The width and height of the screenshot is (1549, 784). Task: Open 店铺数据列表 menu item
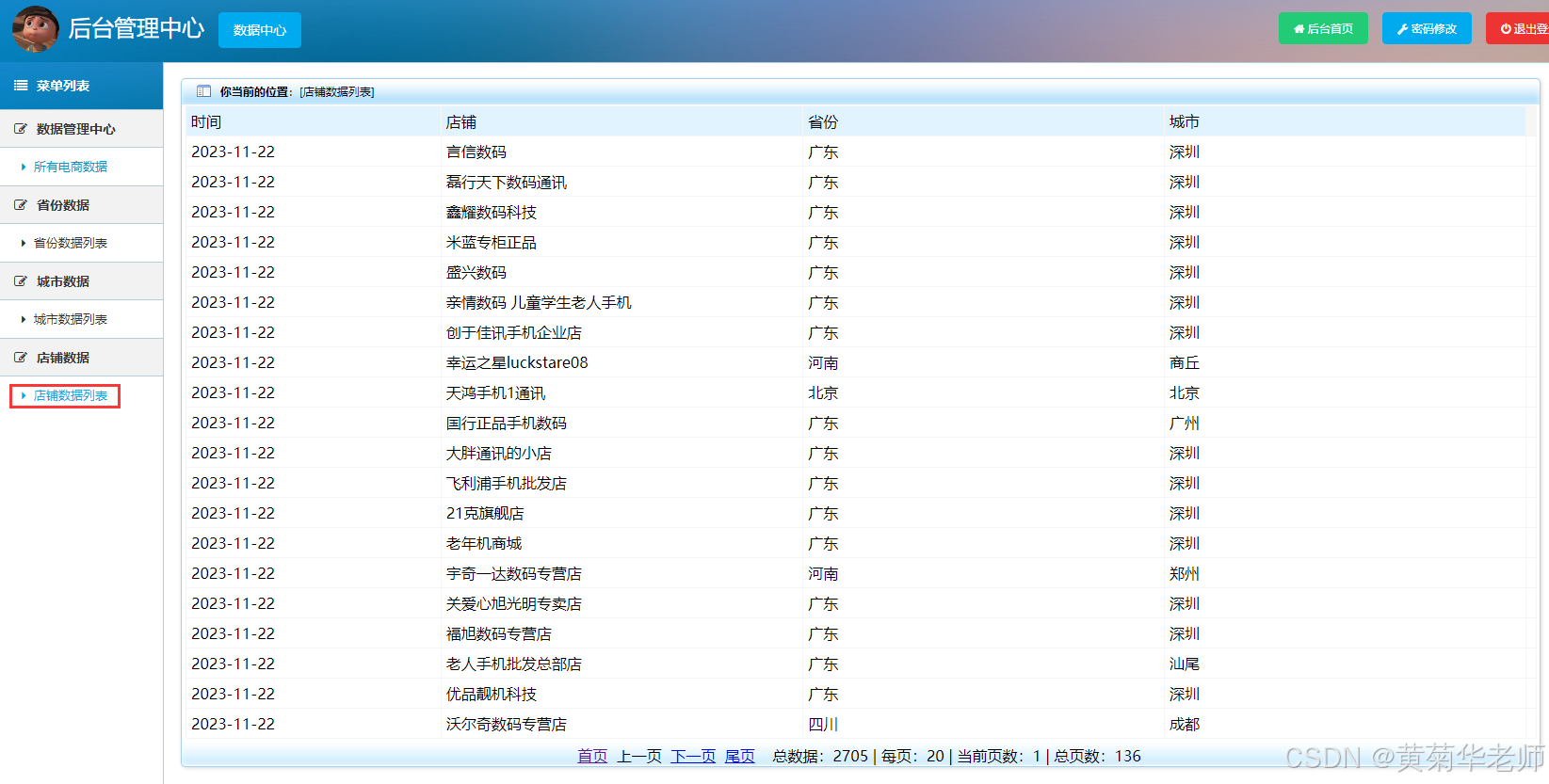point(71,395)
